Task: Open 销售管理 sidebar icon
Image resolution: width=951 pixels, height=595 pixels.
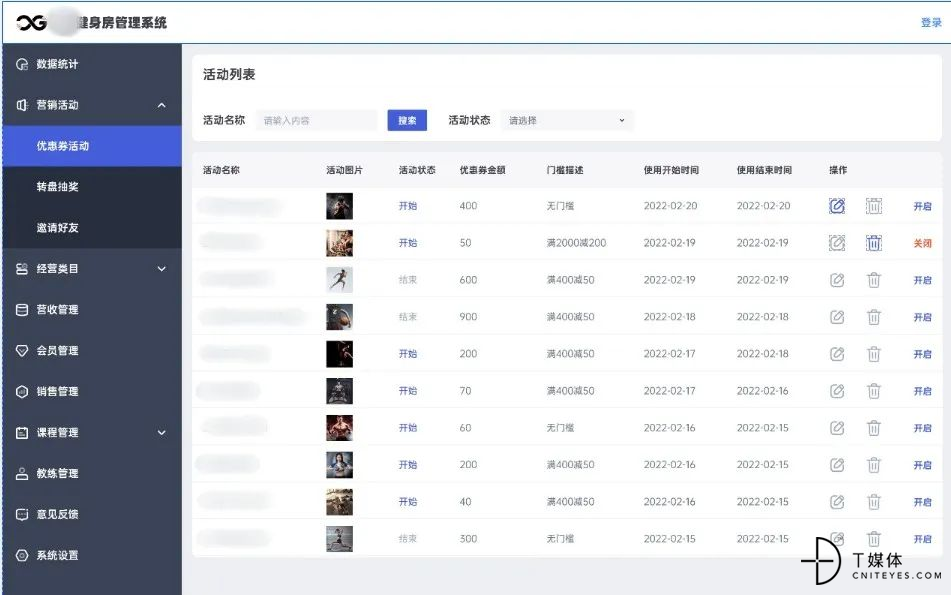Action: (x=22, y=392)
